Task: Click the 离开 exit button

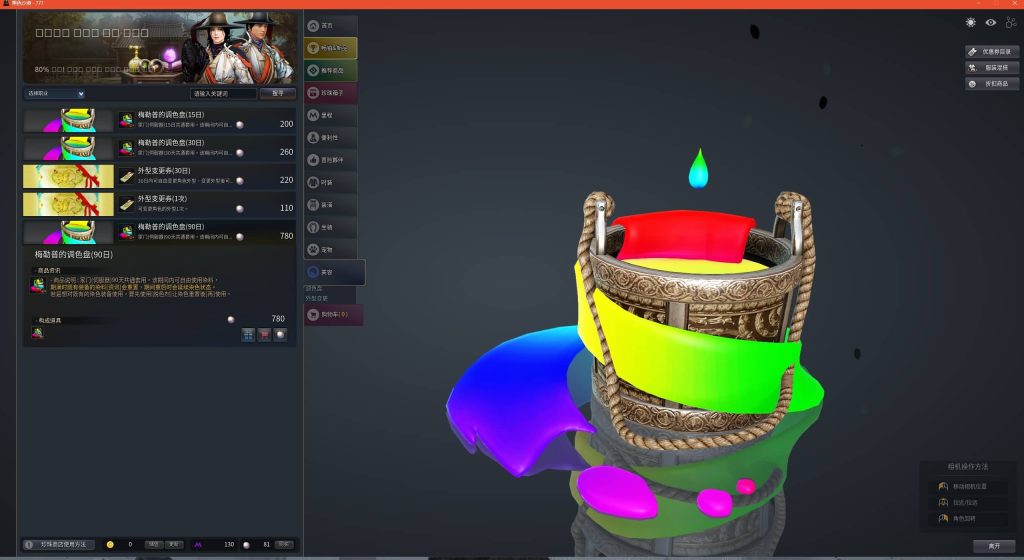Action: coord(993,546)
